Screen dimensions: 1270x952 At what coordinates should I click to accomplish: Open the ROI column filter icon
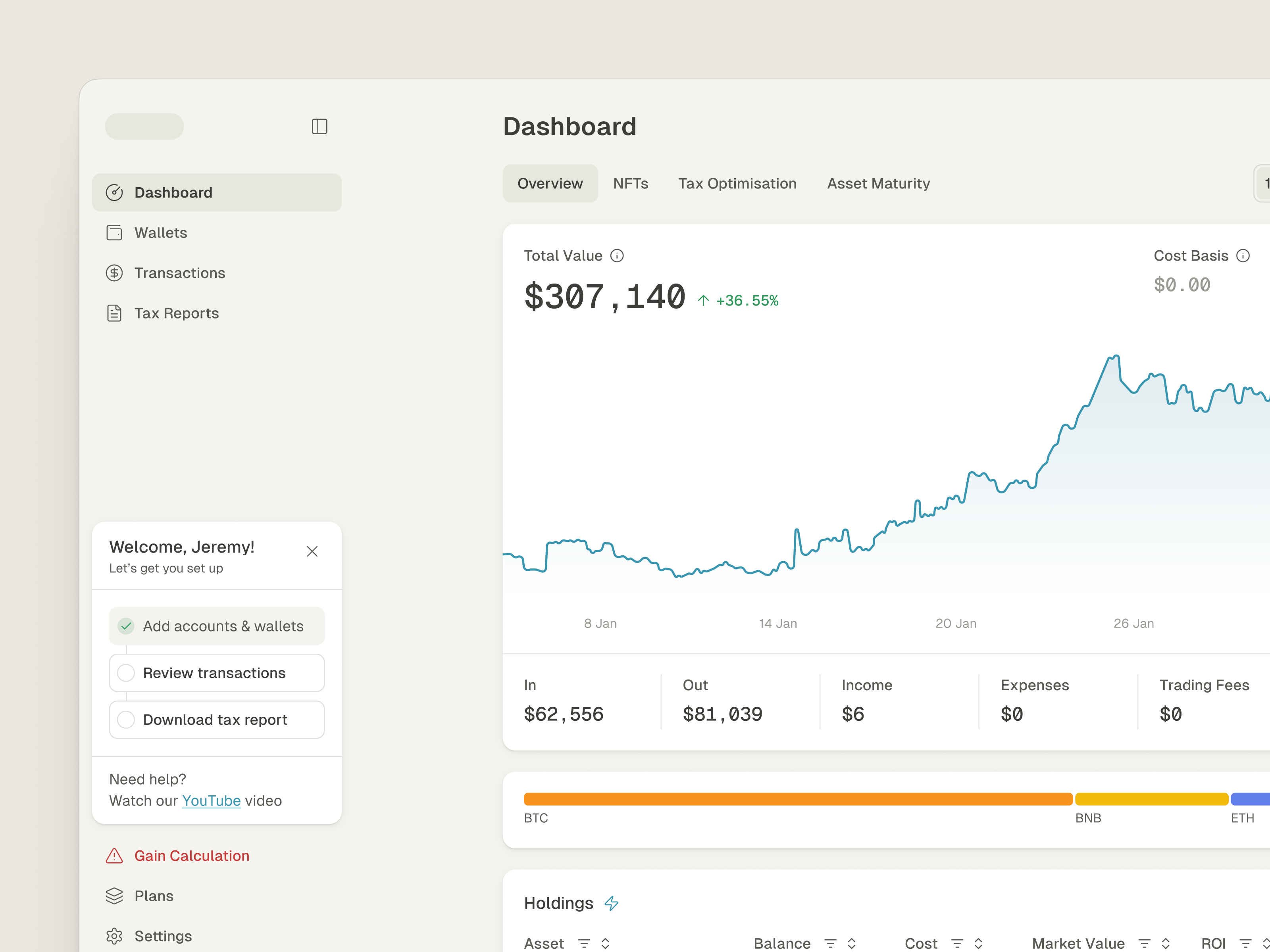click(x=1246, y=943)
